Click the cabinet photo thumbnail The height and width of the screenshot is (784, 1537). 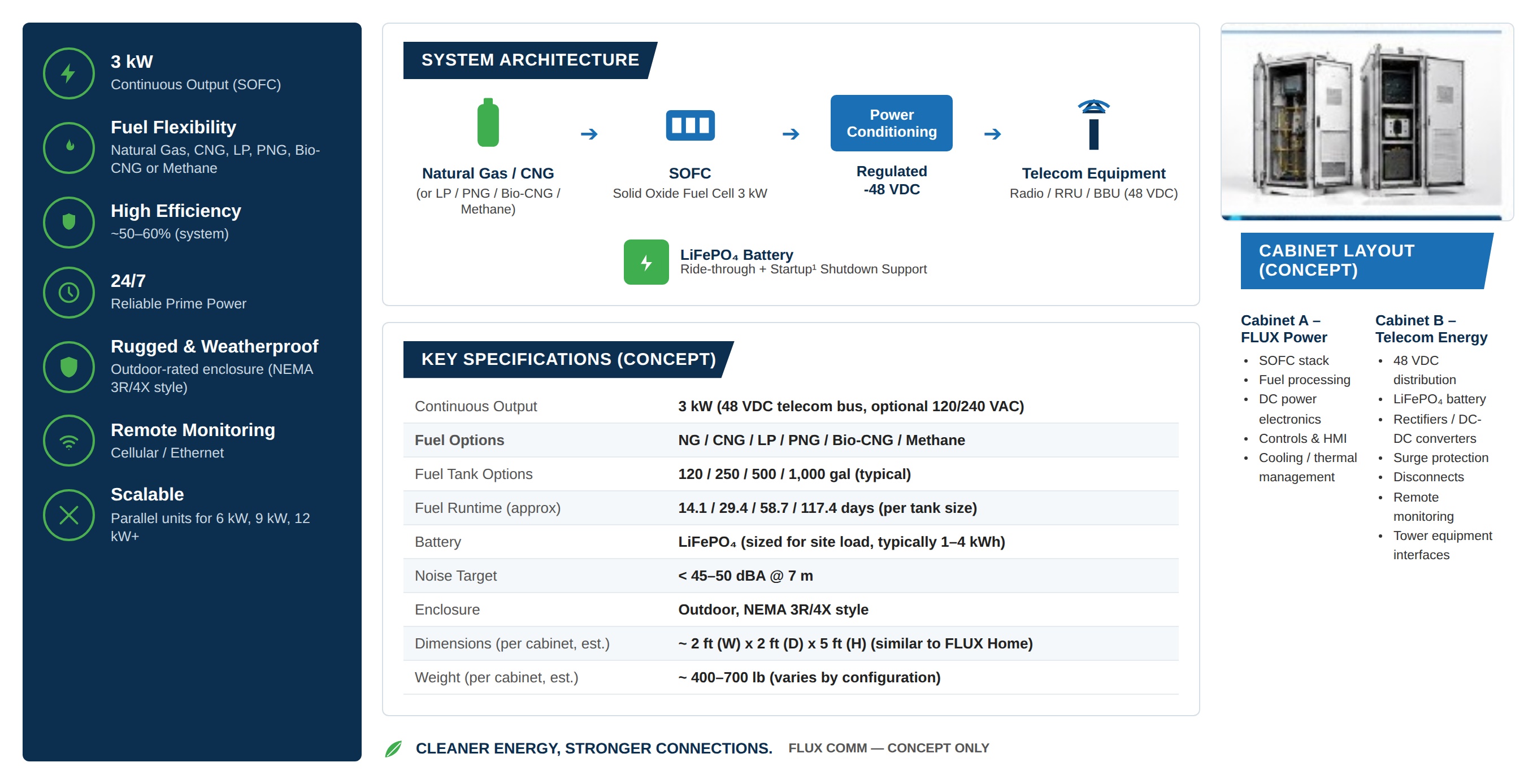point(1366,122)
